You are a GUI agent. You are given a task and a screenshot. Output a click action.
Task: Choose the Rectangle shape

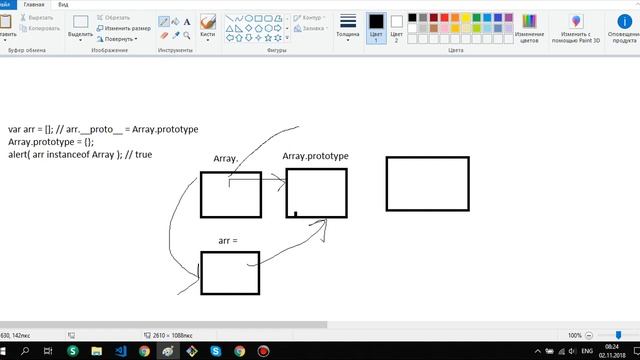coord(258,18)
